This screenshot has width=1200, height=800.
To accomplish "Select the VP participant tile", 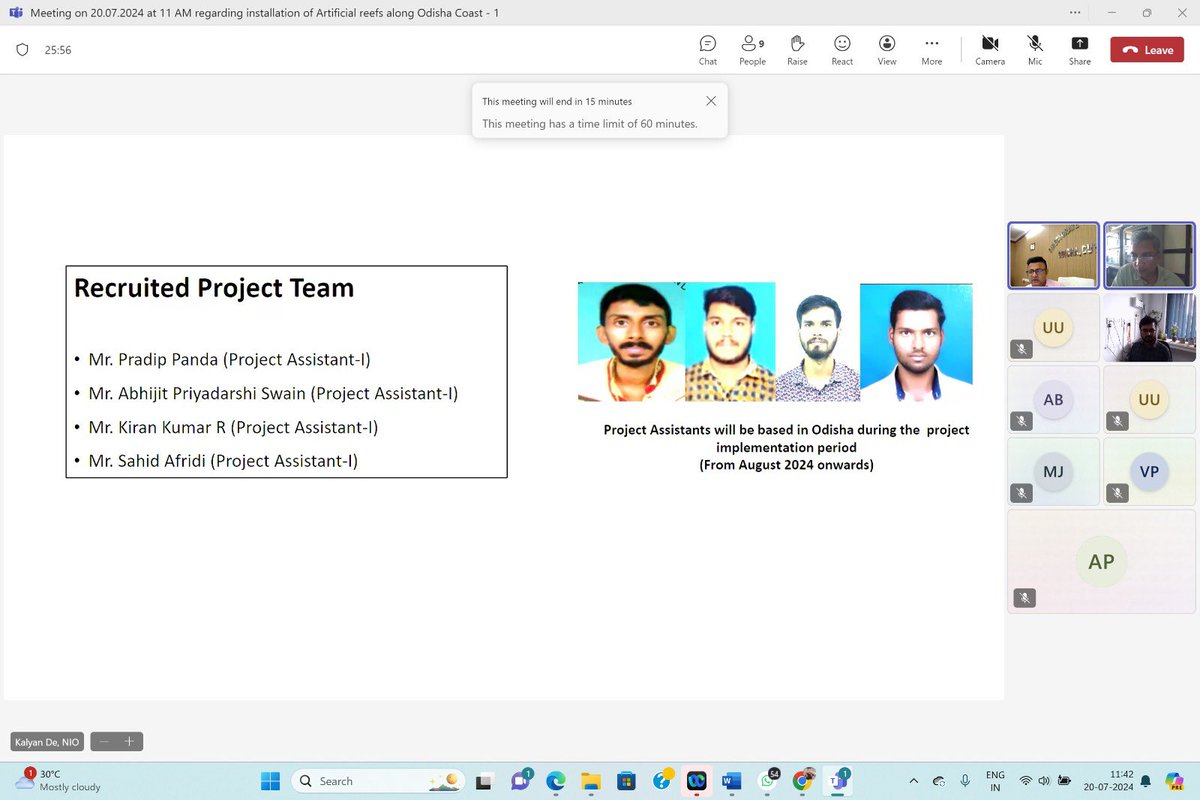I will tap(1149, 471).
